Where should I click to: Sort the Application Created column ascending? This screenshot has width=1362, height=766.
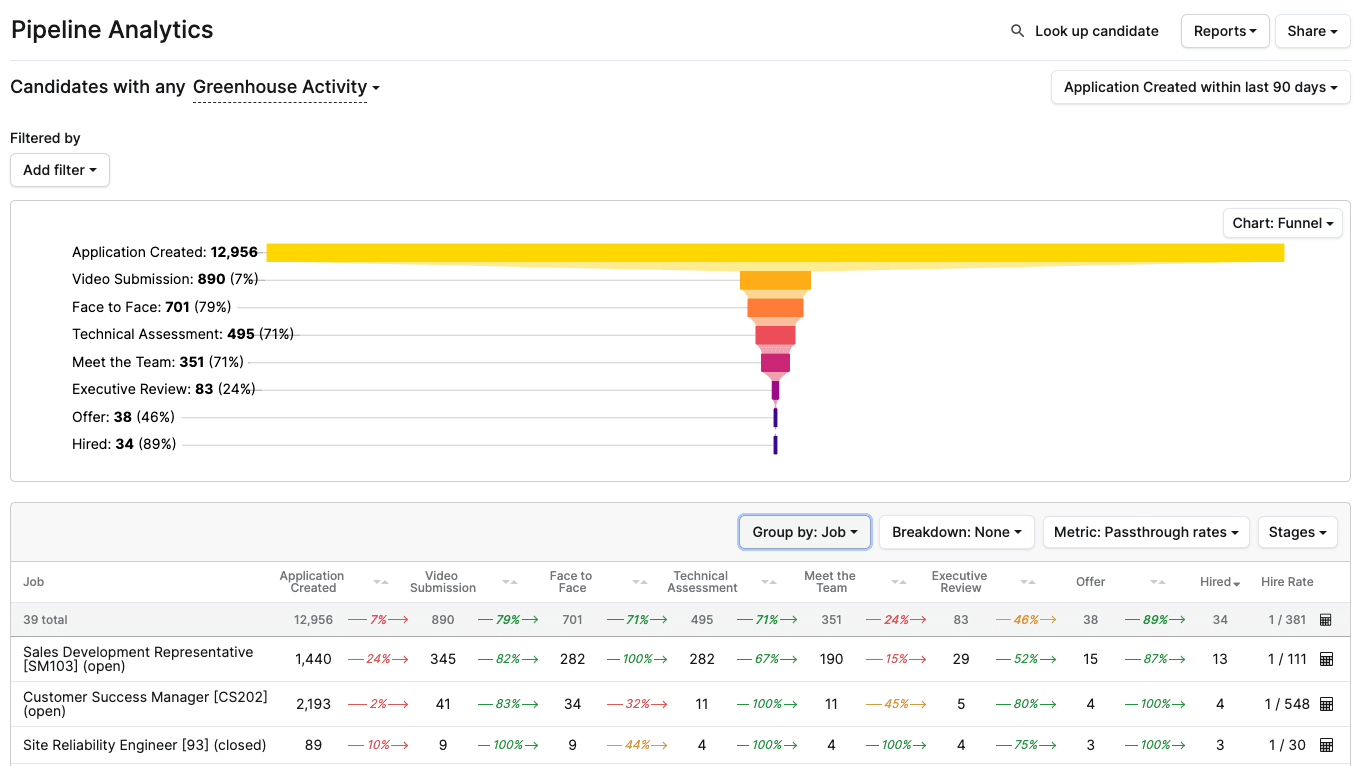click(385, 581)
